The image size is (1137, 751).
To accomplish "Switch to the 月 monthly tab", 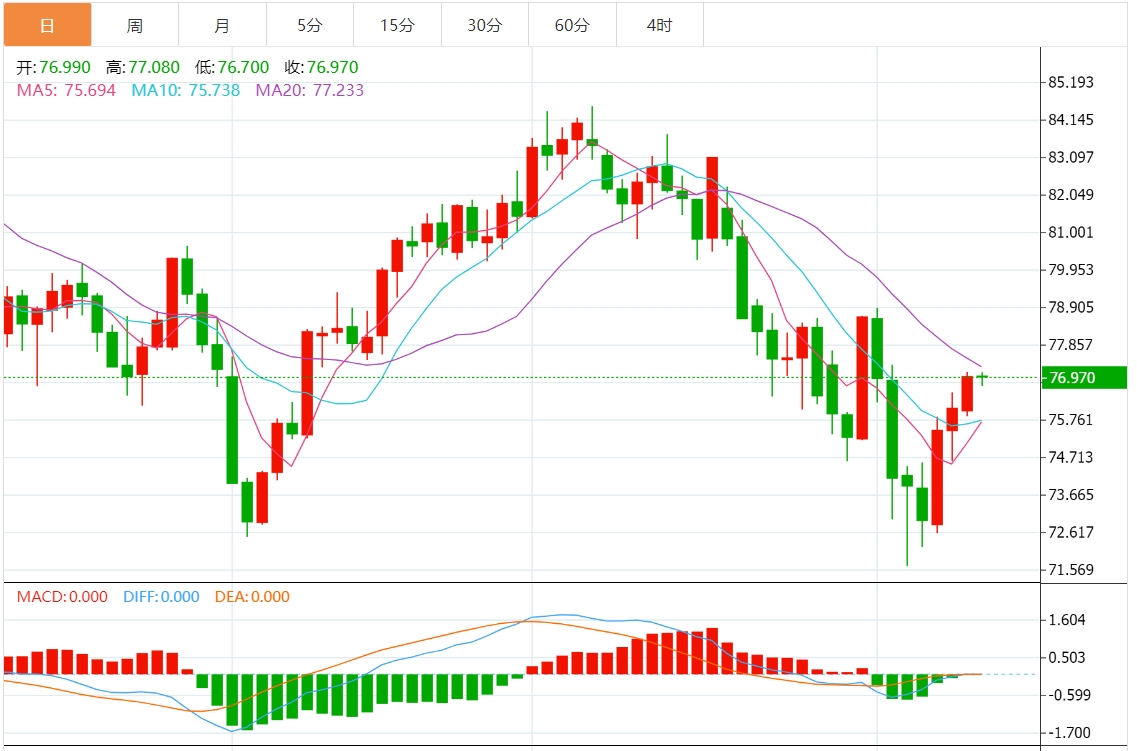I will [223, 25].
